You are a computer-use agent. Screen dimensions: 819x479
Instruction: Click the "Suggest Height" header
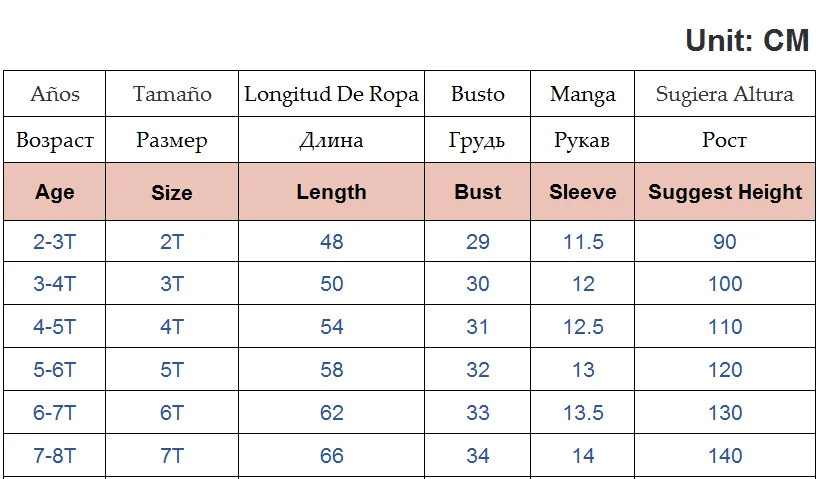click(725, 192)
